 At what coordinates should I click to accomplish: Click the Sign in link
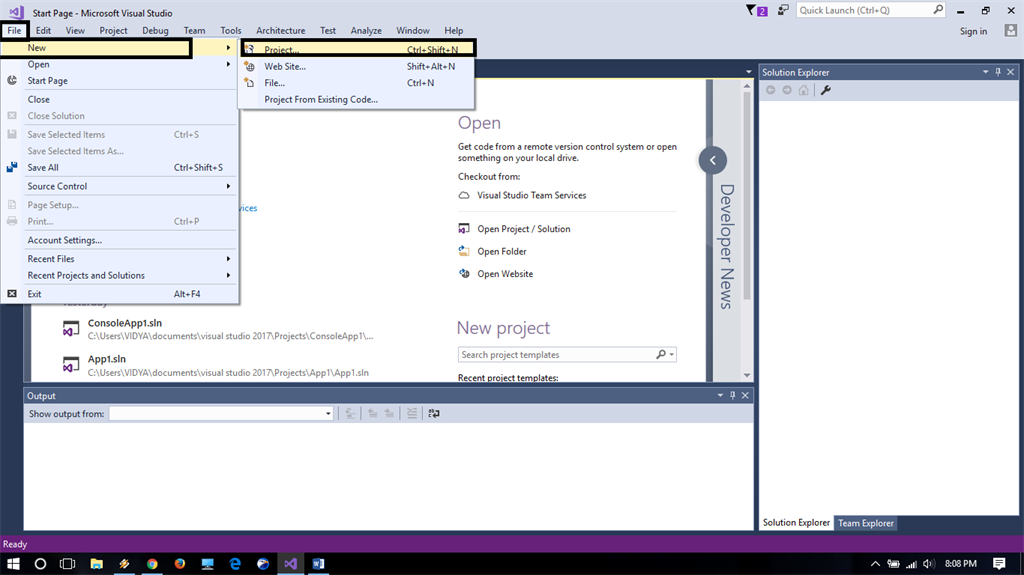973,31
